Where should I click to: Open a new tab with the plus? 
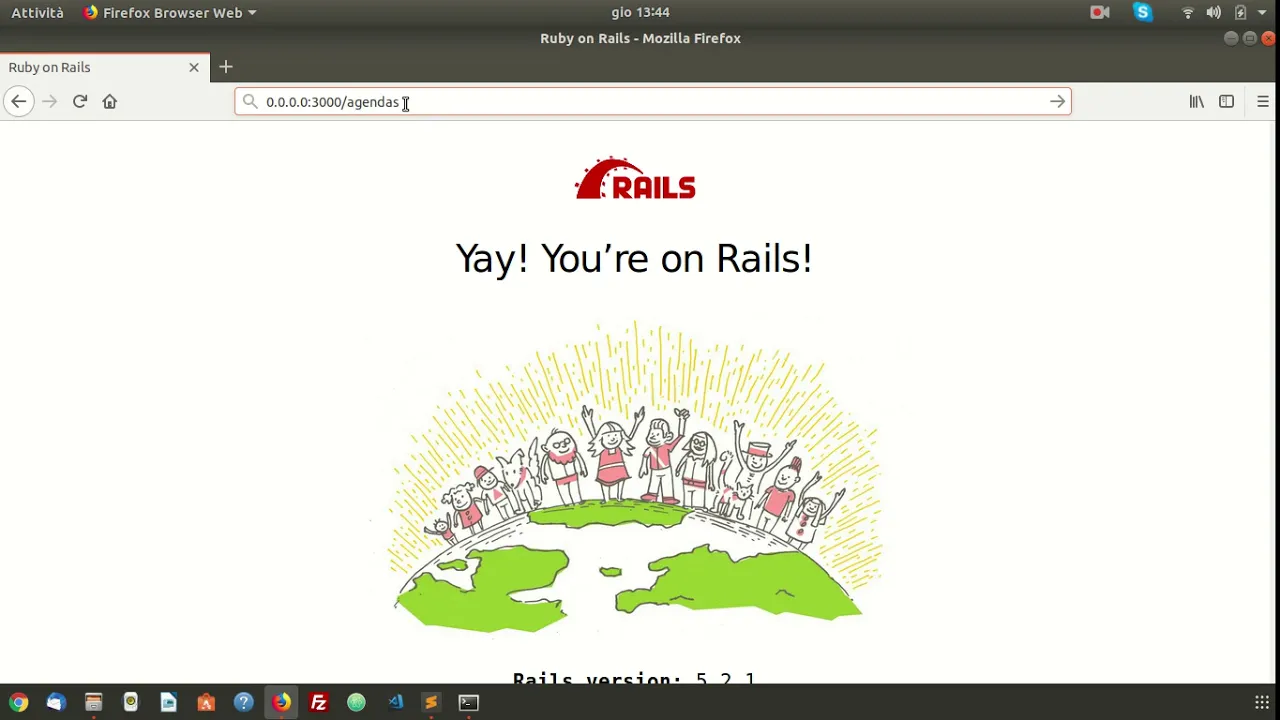click(226, 67)
